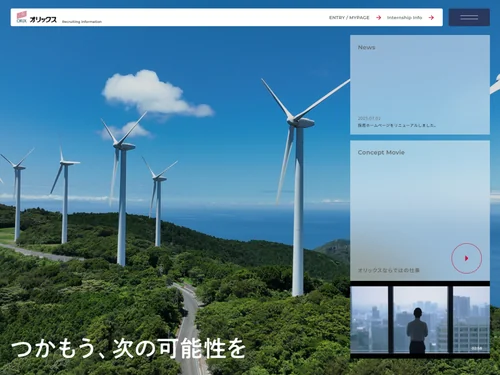
Task: Open the hamburger menu button
Action: (x=469, y=17)
